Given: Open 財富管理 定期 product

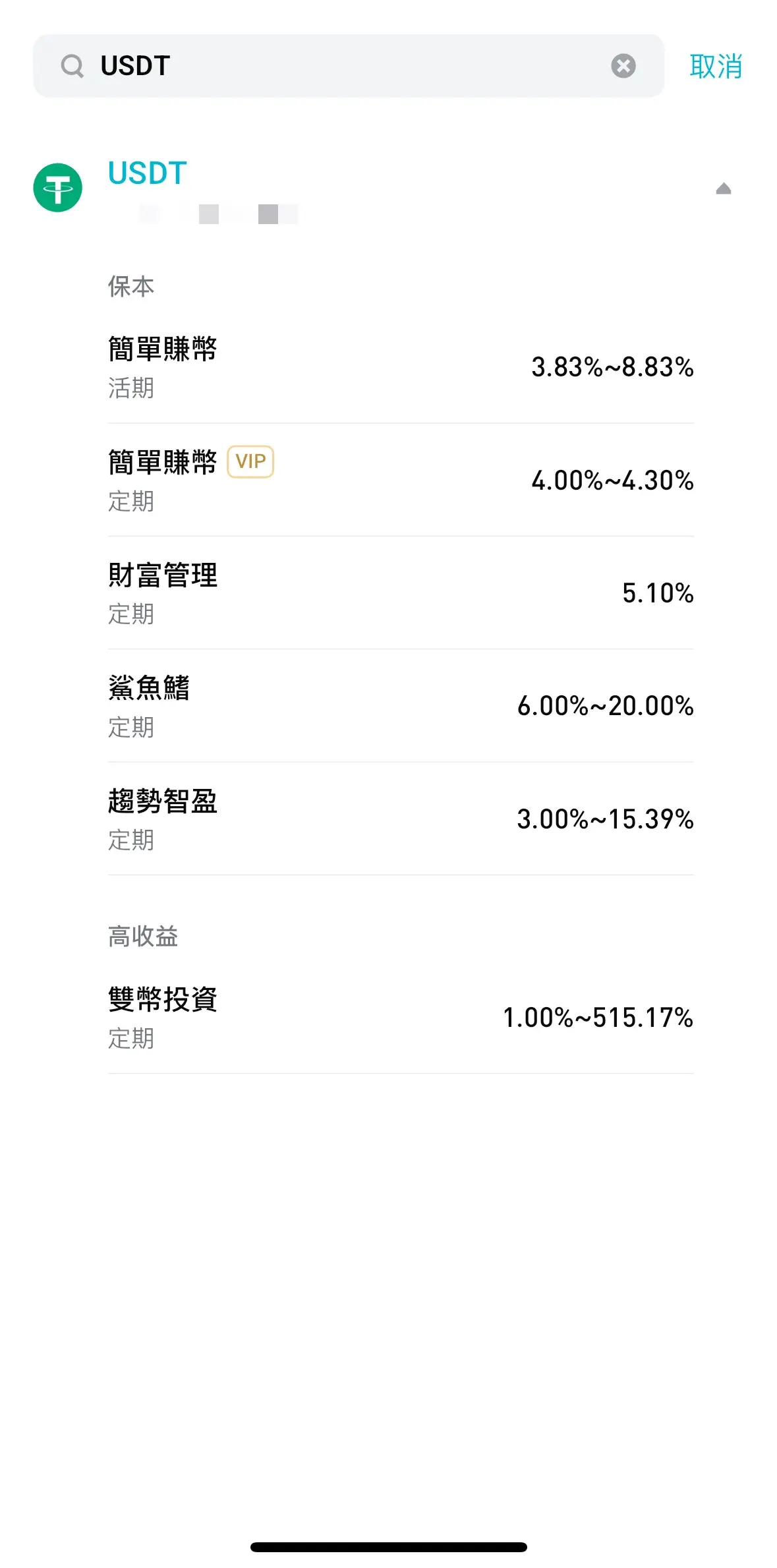Looking at the screenshot, I should coord(401,593).
